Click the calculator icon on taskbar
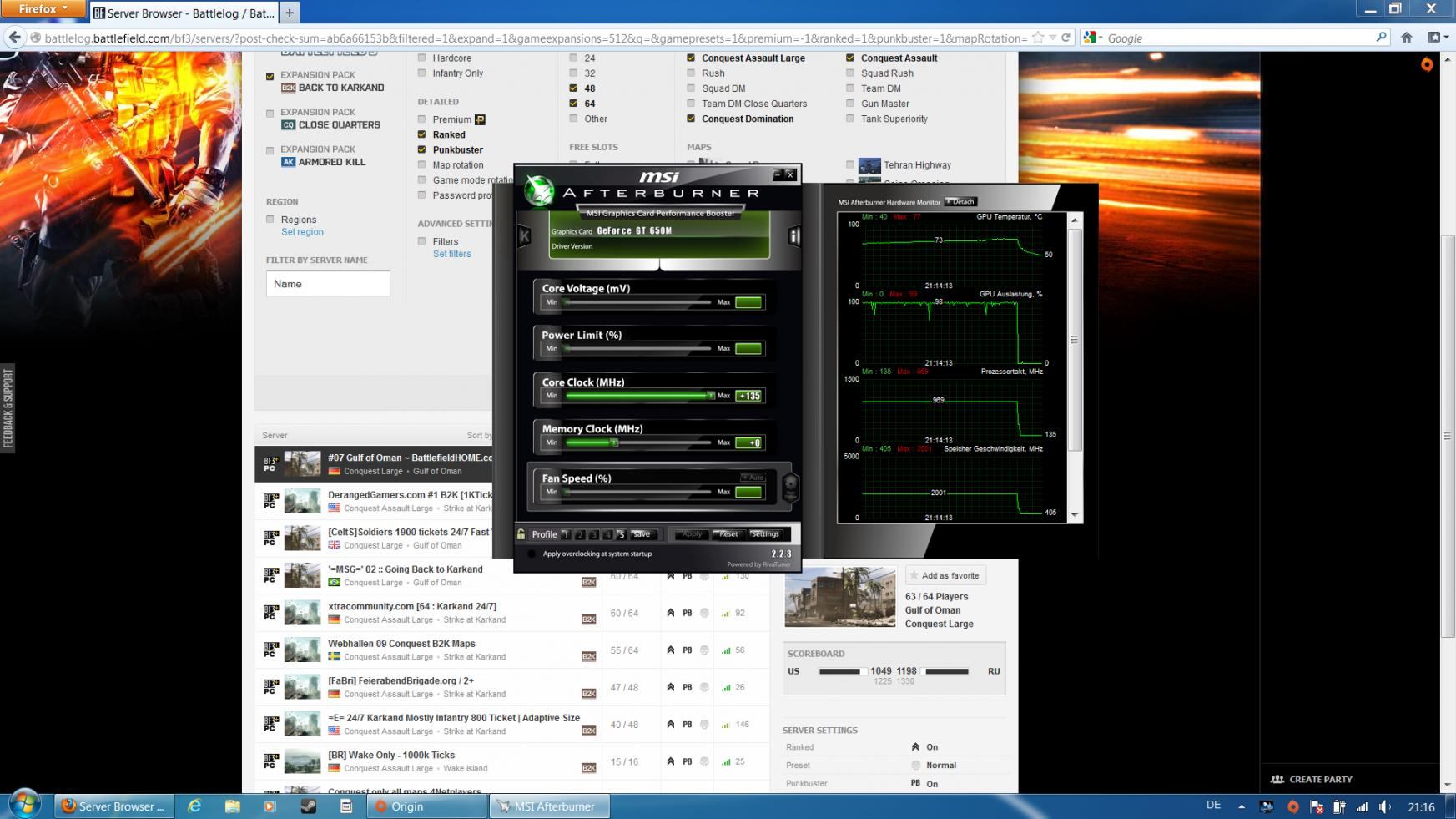This screenshot has height=819, width=1456. click(346, 806)
